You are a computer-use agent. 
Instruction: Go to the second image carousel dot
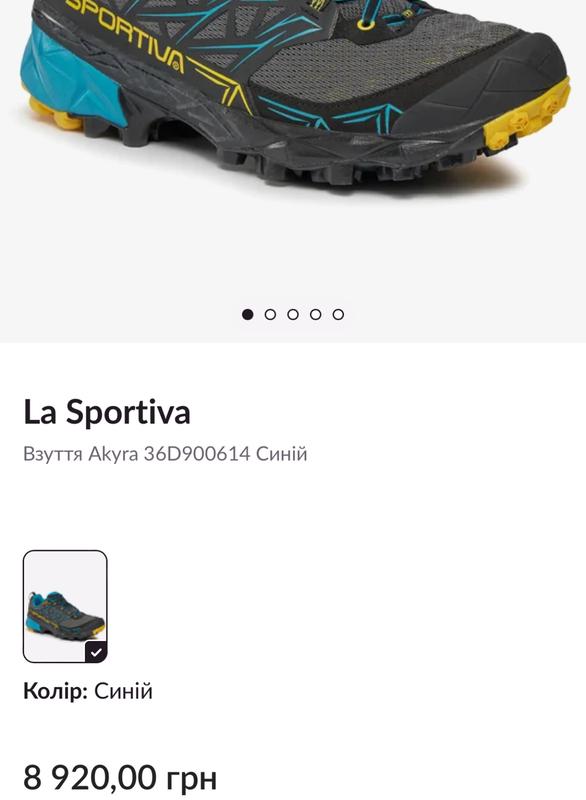click(x=270, y=314)
